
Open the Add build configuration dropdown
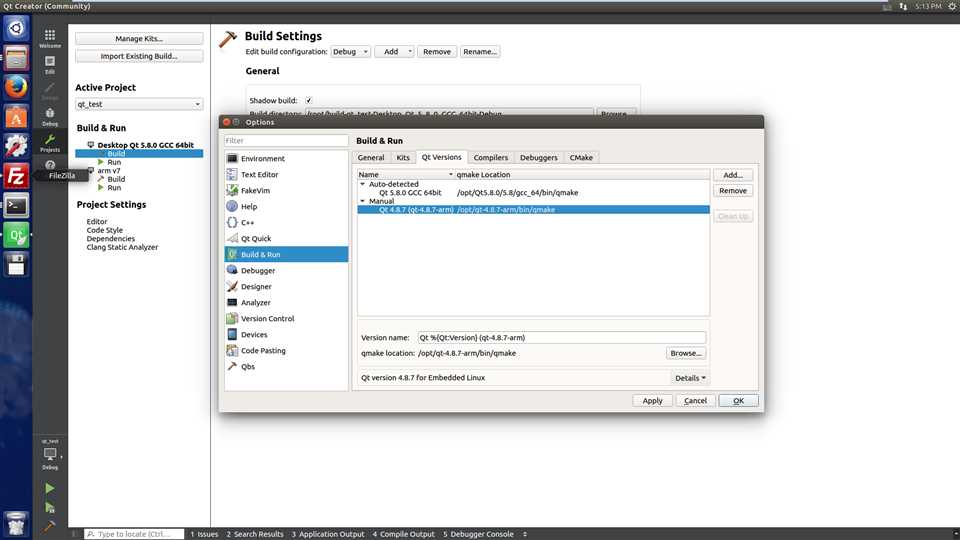(394, 51)
